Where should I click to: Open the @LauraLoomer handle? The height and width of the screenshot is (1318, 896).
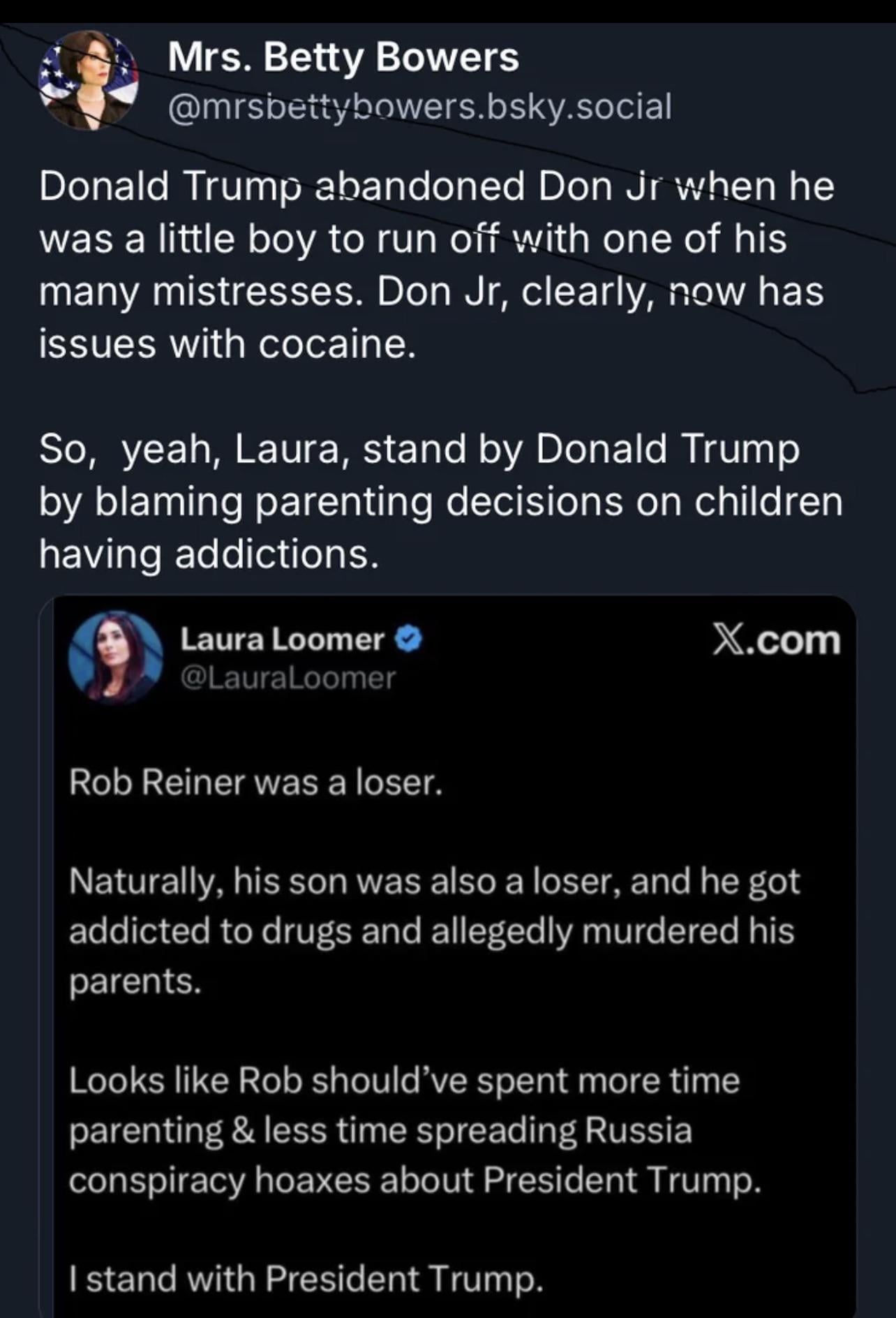click(x=288, y=677)
